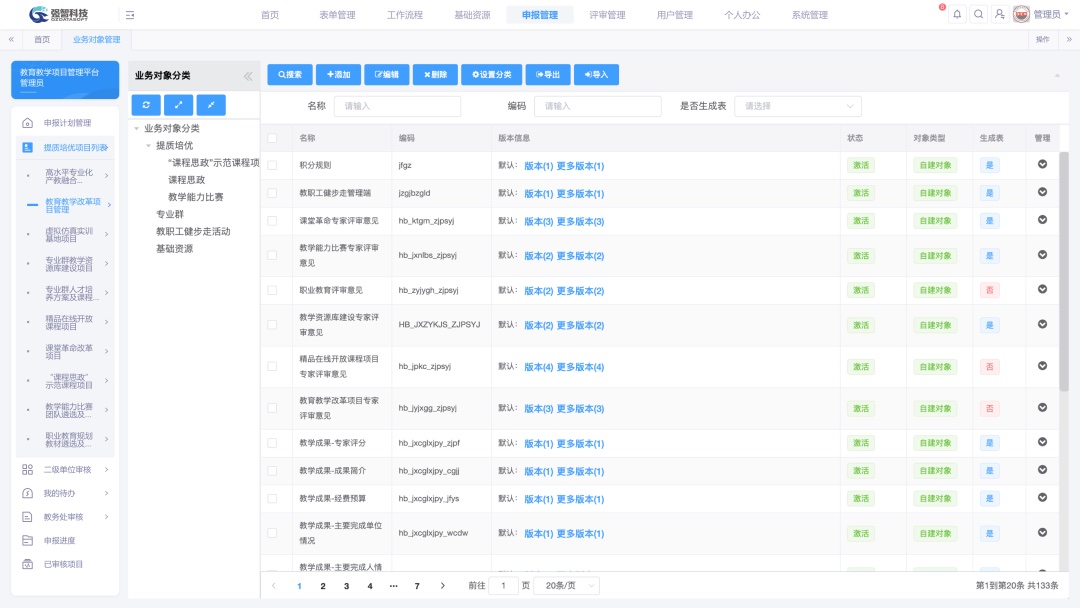This screenshot has width=1080, height=608.
Task: Open the 是否生成表 dropdown
Action: tap(797, 106)
